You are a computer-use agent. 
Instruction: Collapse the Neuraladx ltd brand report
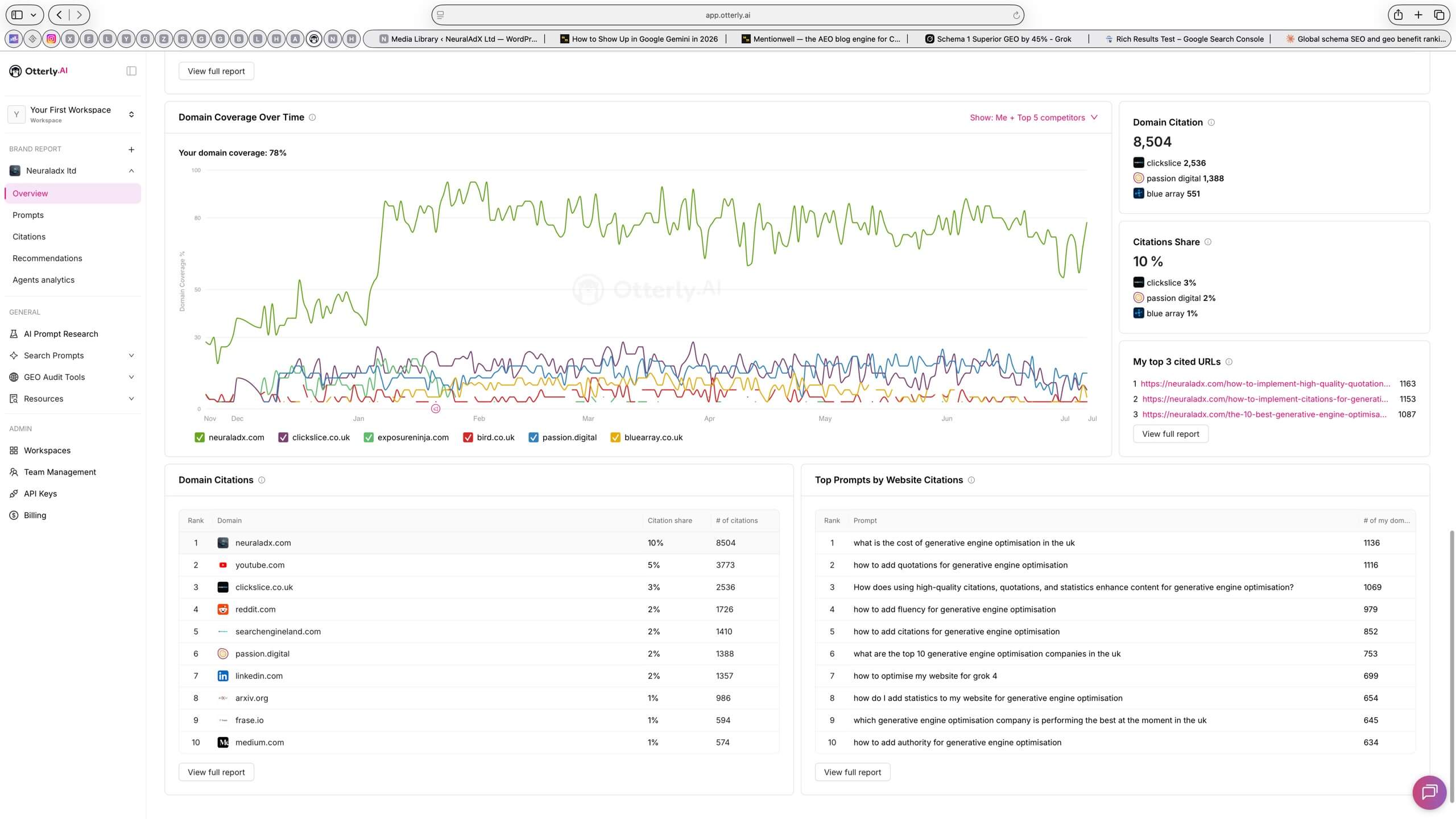(x=131, y=171)
